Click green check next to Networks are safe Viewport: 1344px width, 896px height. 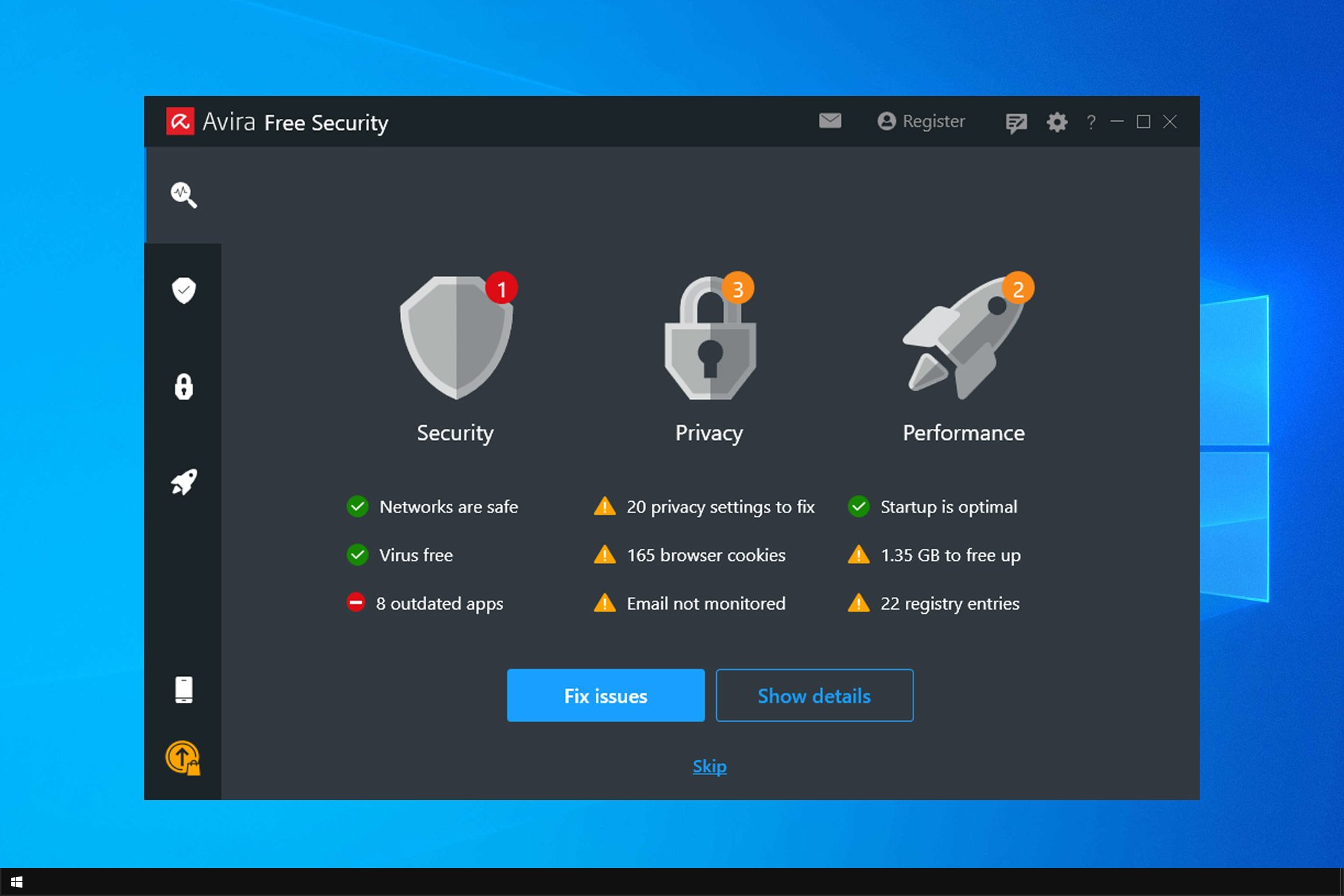click(x=358, y=506)
